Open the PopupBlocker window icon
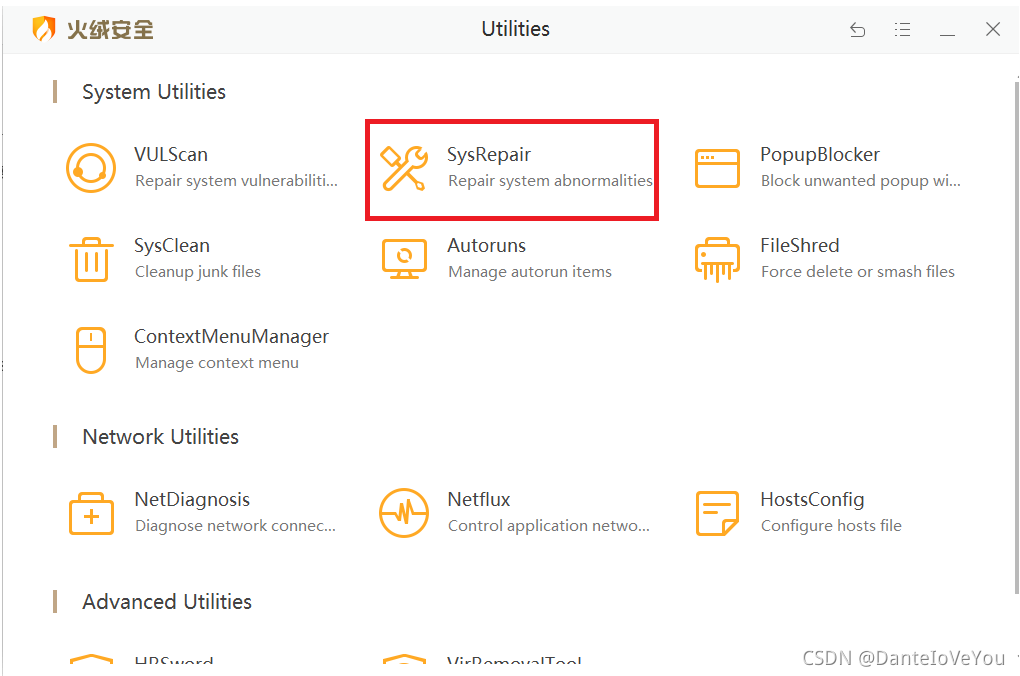The width and height of the screenshot is (1020, 676). click(717, 168)
